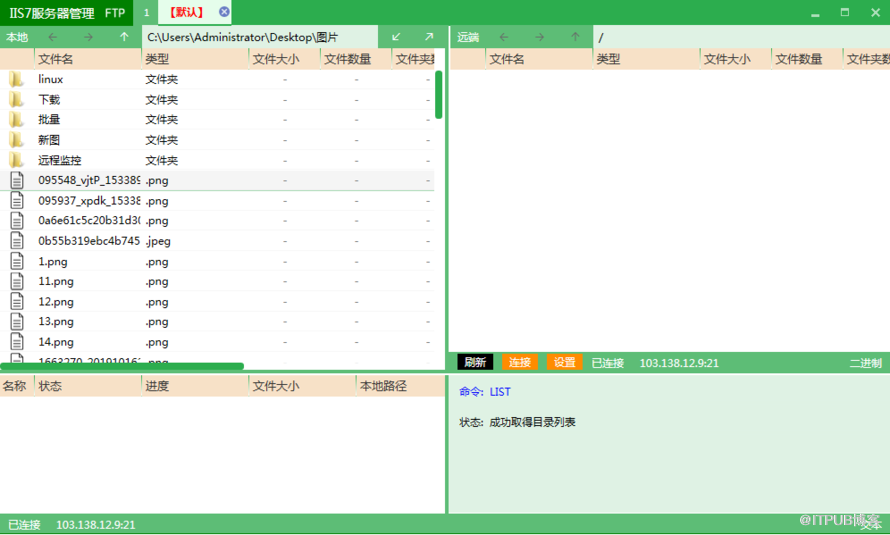Image resolution: width=890 pixels, height=535 pixels.
Task: Select the 新图 folder icon
Action: 16,140
